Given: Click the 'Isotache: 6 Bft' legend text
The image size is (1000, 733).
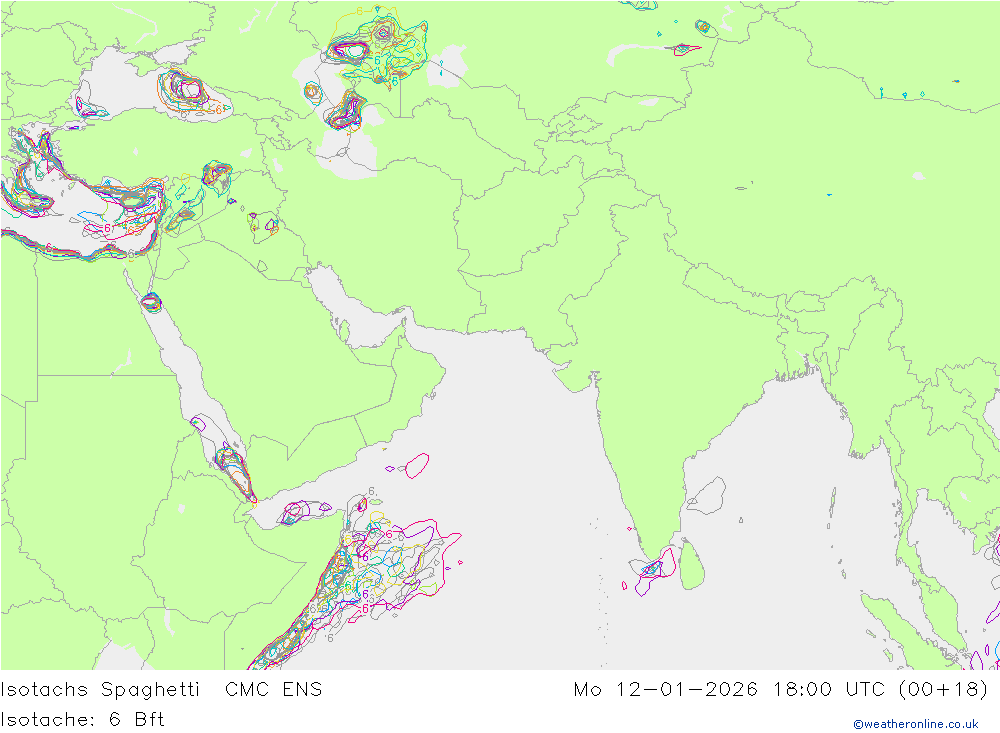Looking at the screenshot, I should [x=82, y=720].
